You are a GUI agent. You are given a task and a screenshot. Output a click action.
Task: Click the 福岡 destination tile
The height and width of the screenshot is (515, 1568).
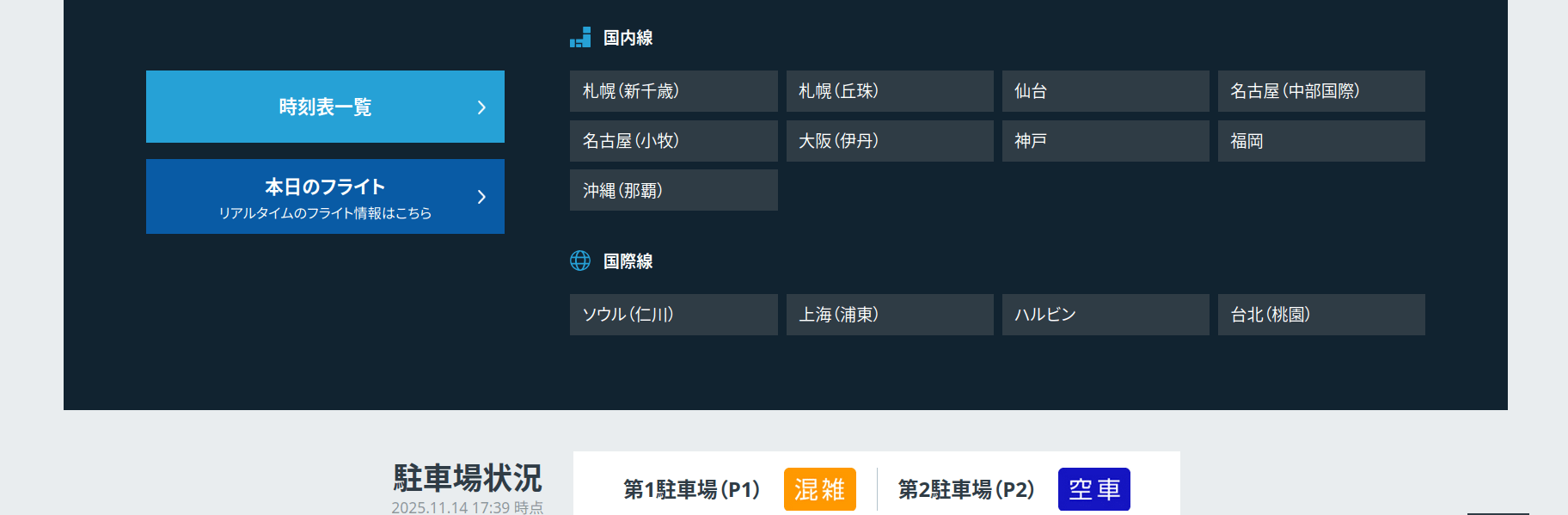[1320, 141]
